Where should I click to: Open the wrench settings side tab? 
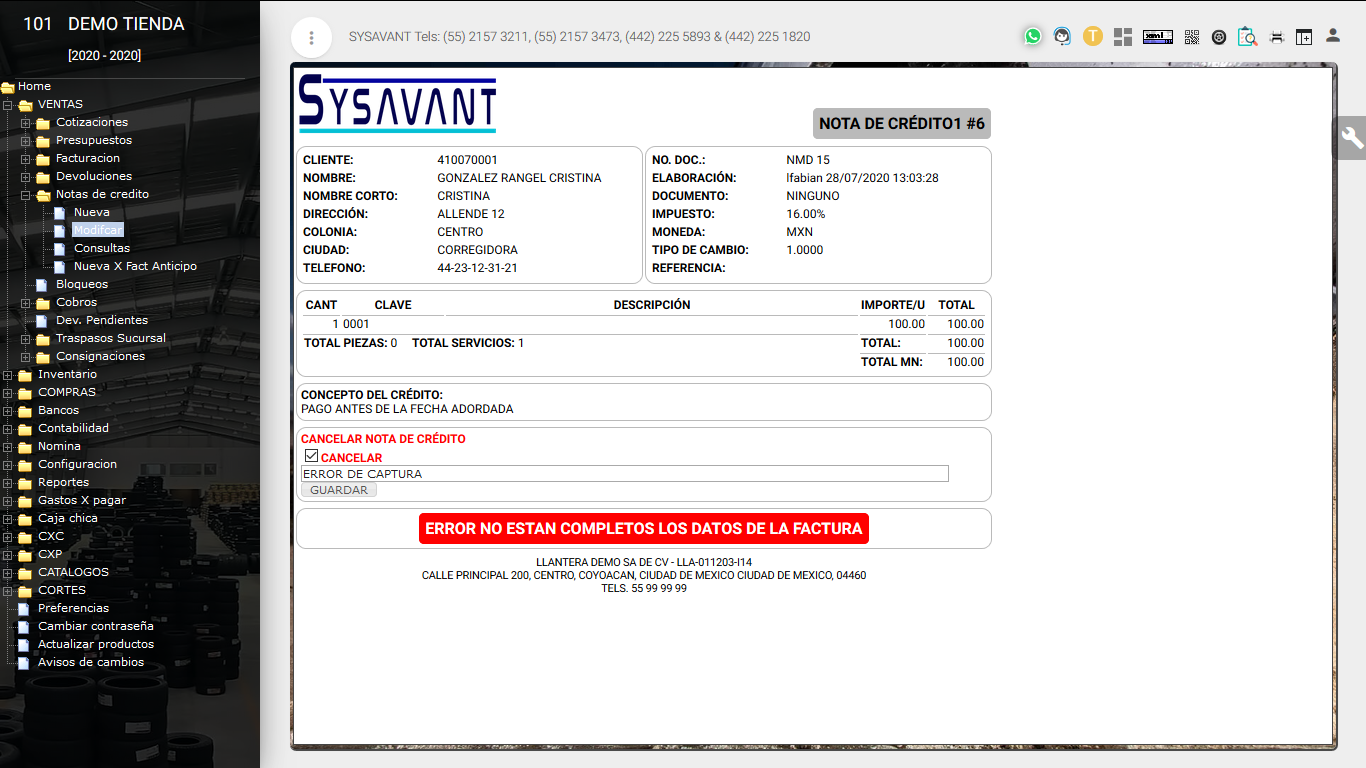click(x=1352, y=138)
